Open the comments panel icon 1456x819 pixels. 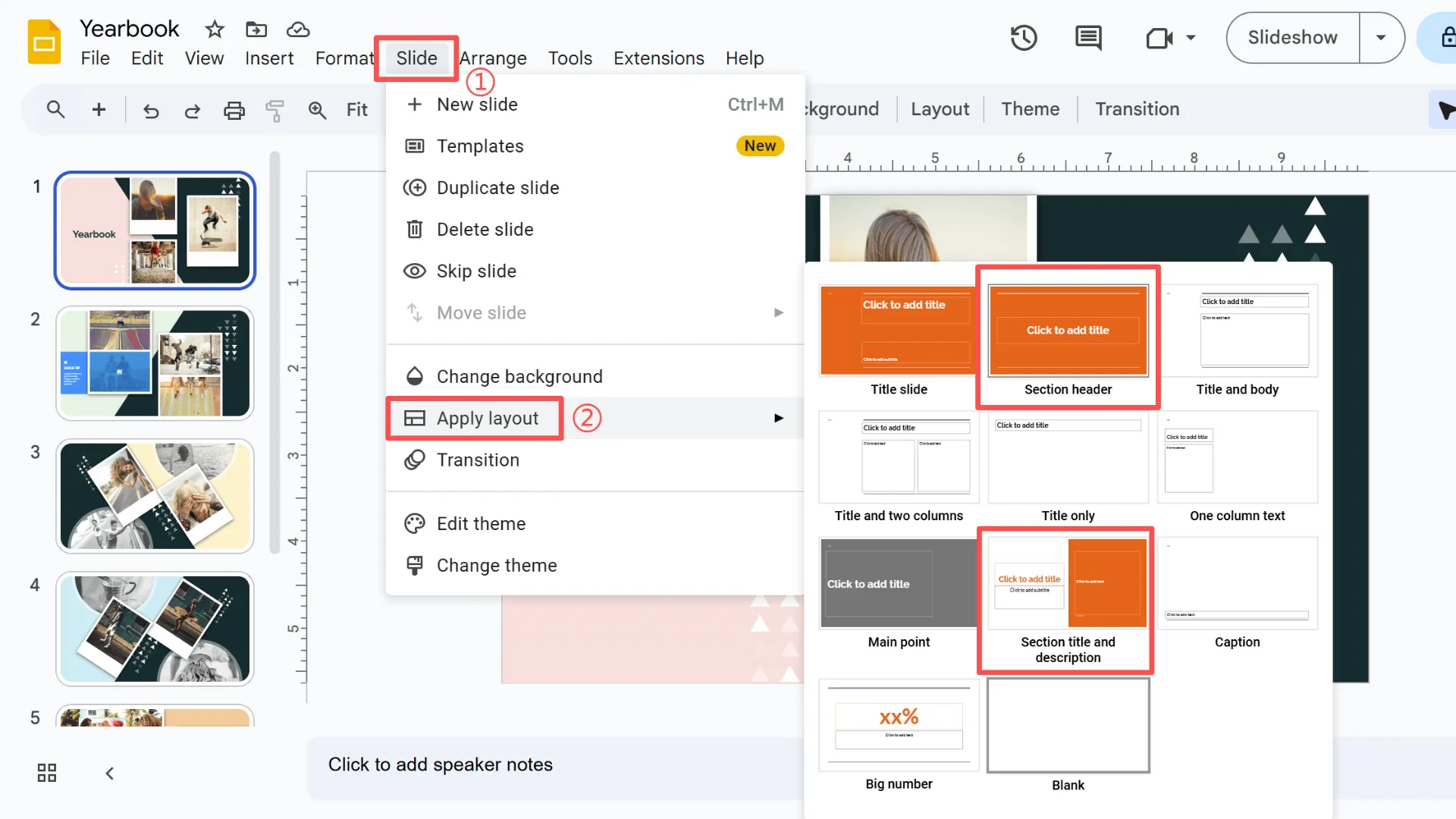coord(1088,38)
